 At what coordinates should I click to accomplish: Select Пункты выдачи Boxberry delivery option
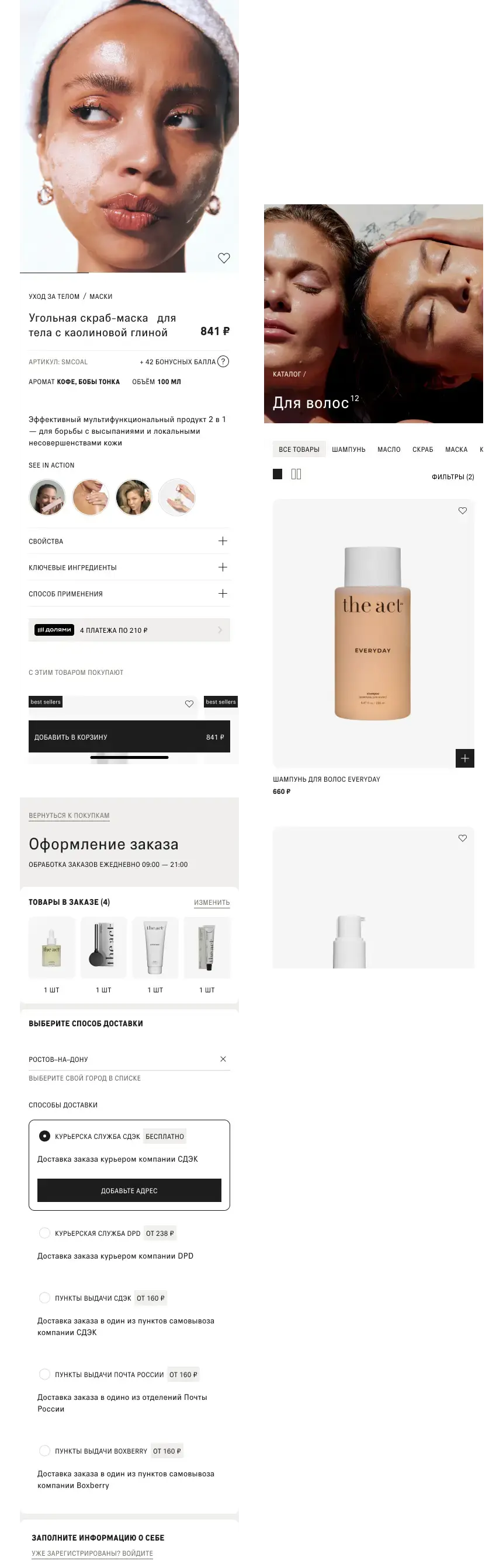coord(44,1451)
